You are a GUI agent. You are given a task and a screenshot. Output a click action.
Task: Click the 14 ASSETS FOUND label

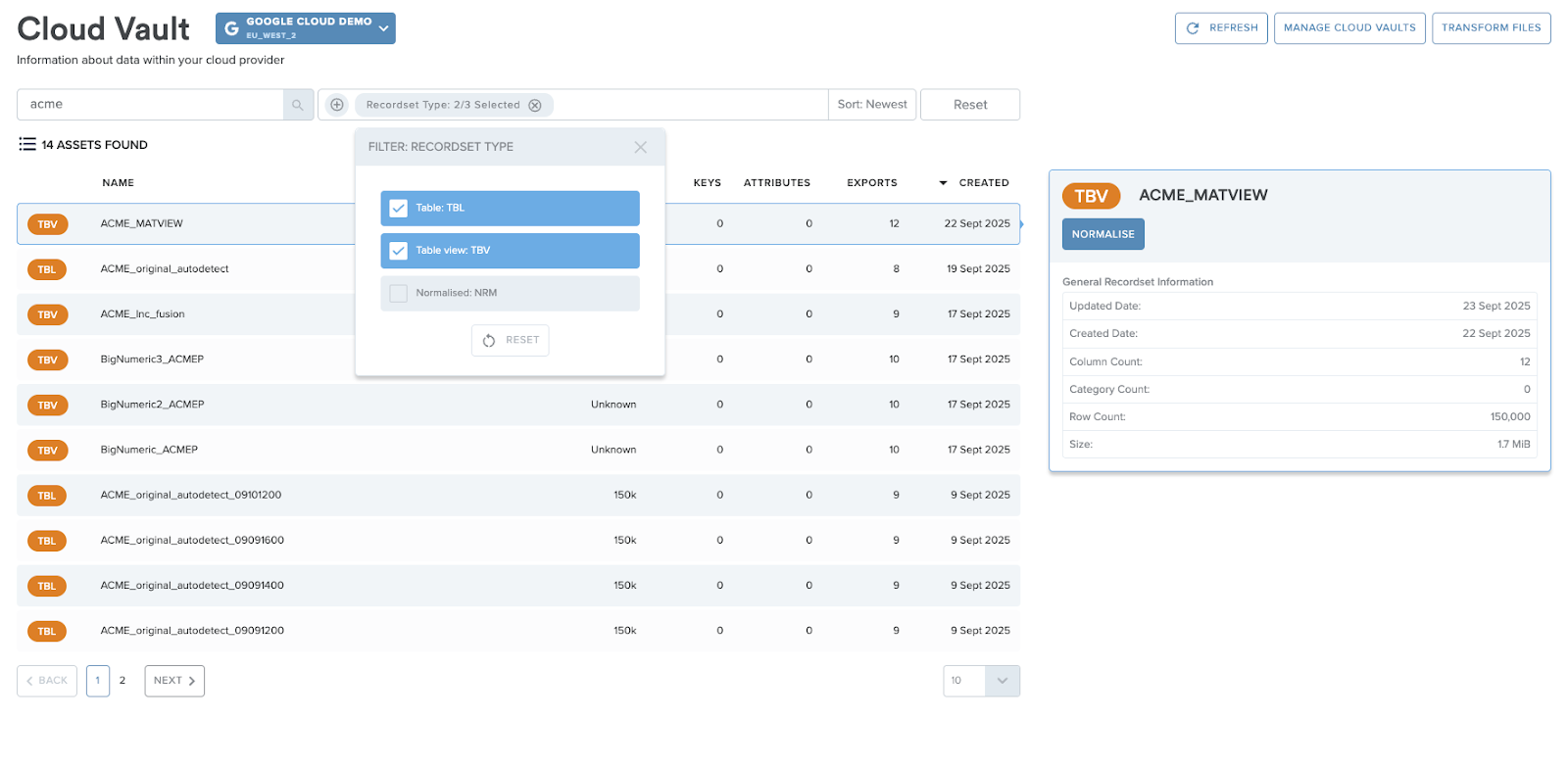(x=95, y=145)
